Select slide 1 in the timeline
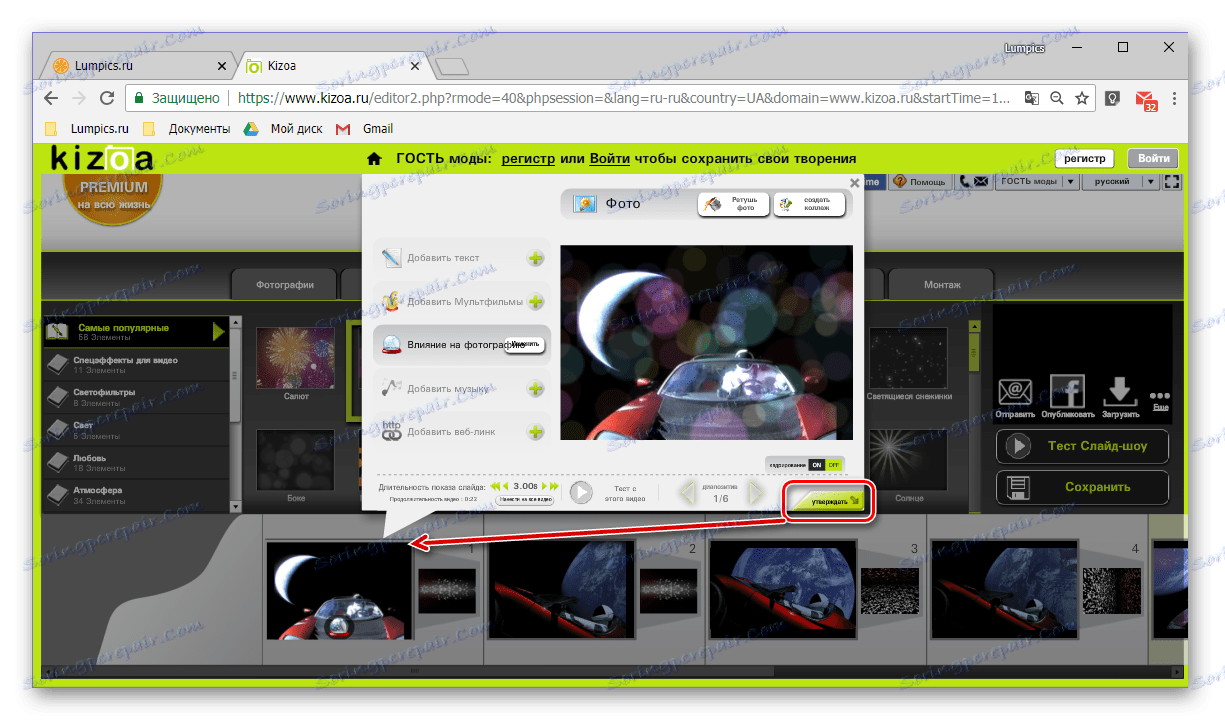This screenshot has width=1225, height=720. pyautogui.click(x=339, y=589)
